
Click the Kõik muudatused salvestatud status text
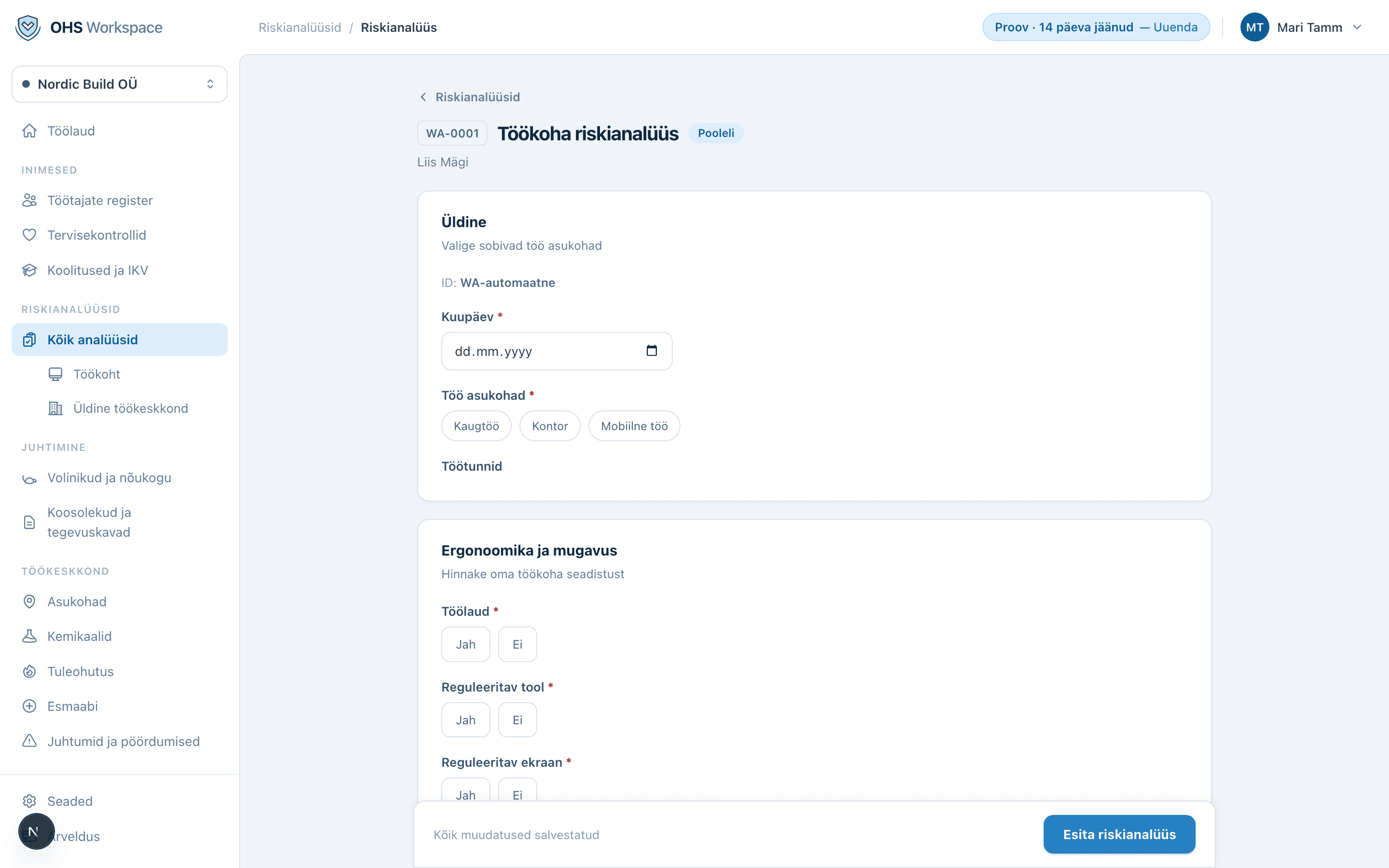tap(516, 835)
